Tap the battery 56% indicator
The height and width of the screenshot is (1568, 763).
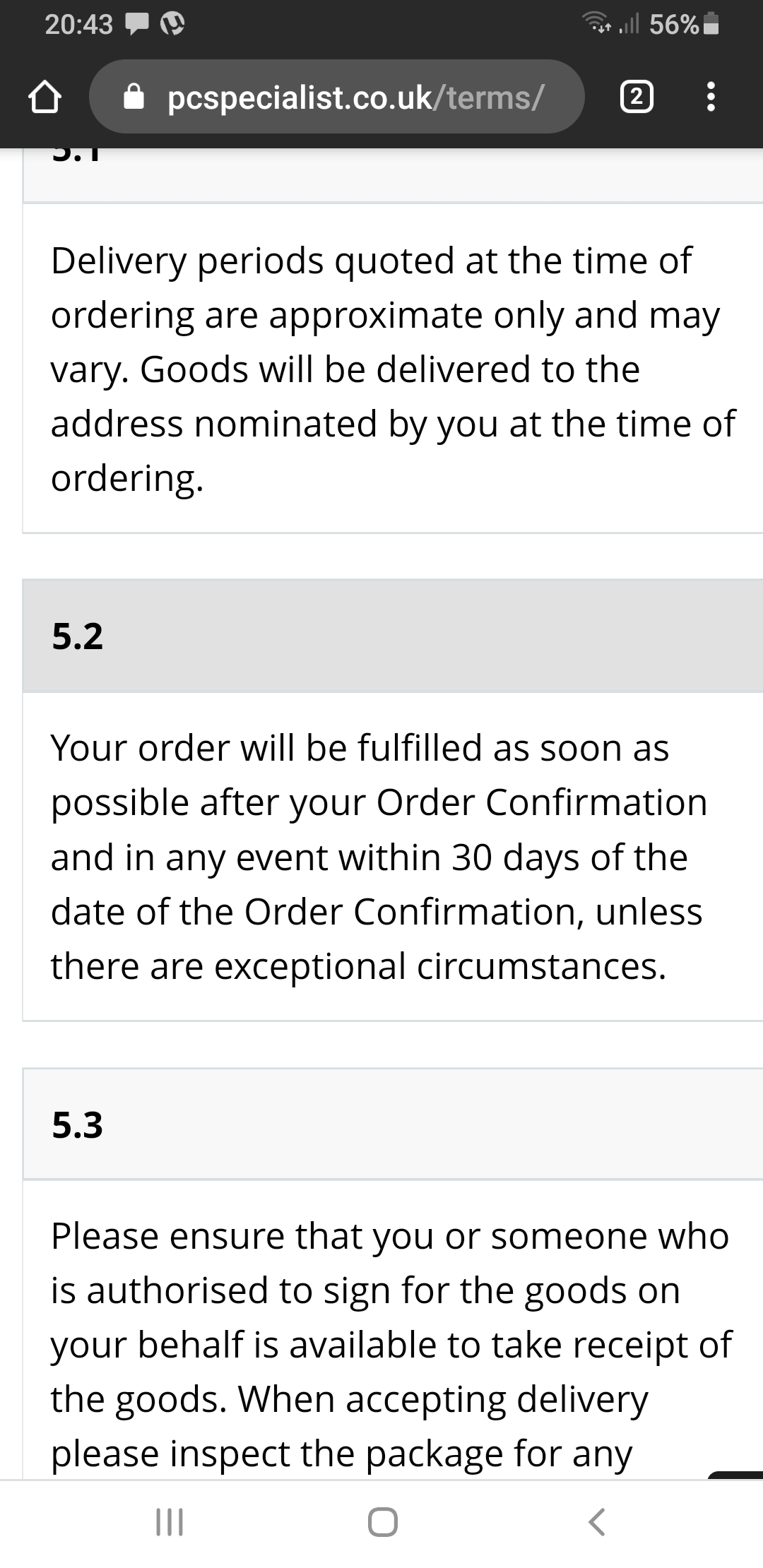pos(685,25)
